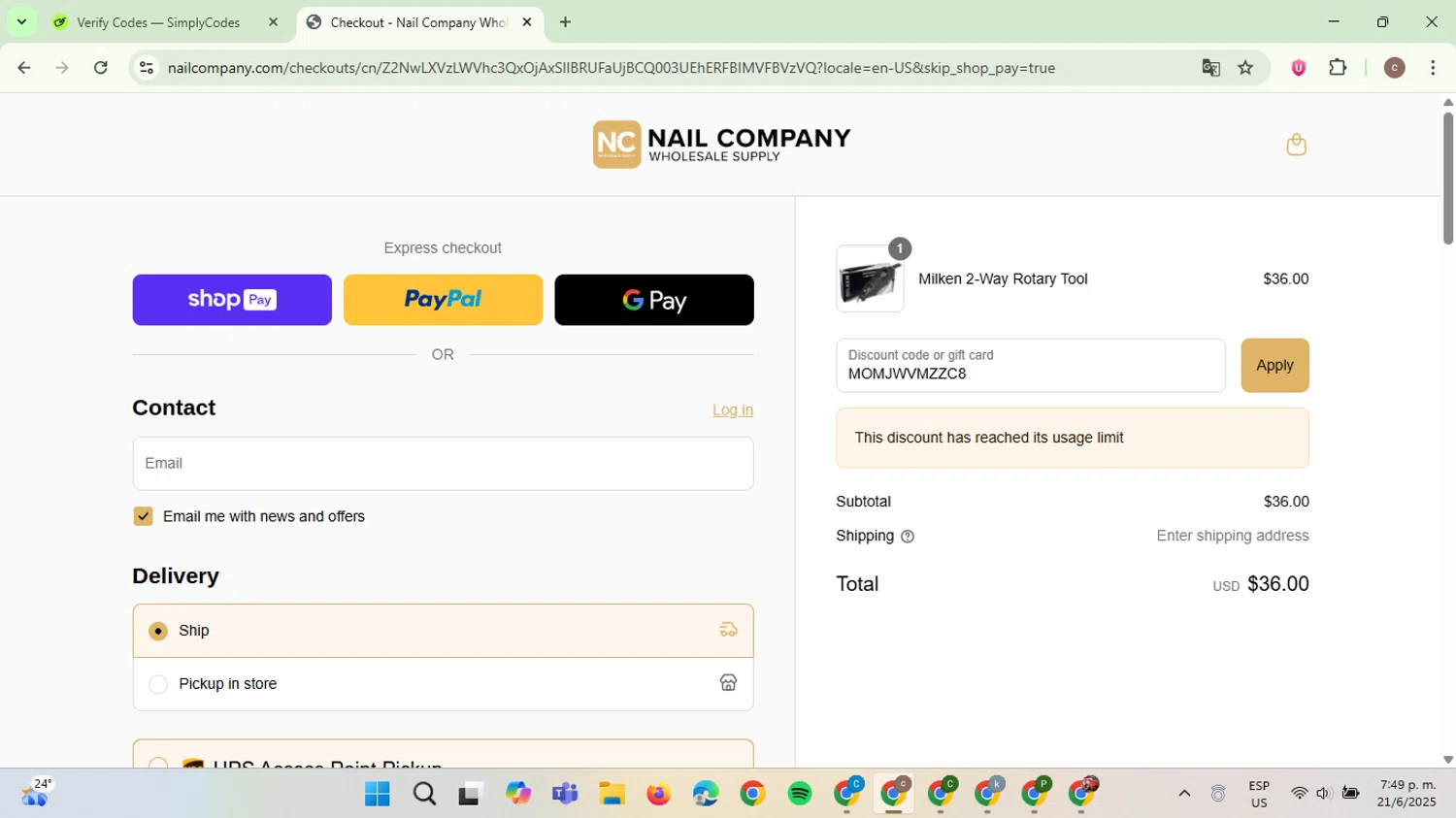This screenshot has width=1456, height=818.
Task: Click the Ship truck icon
Action: 728,630
